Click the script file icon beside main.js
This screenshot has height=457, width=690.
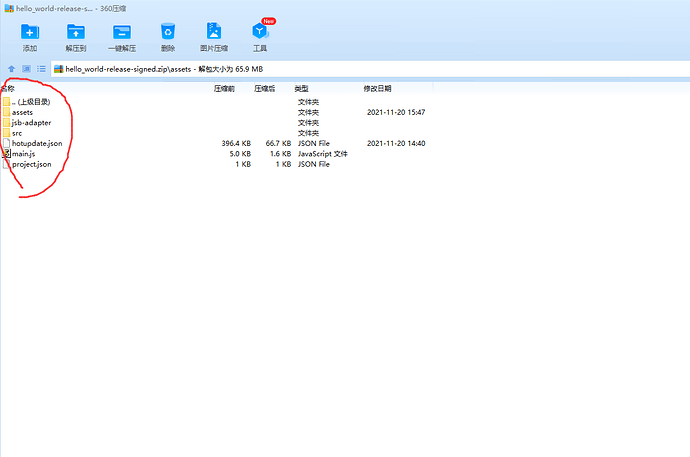coord(6,154)
